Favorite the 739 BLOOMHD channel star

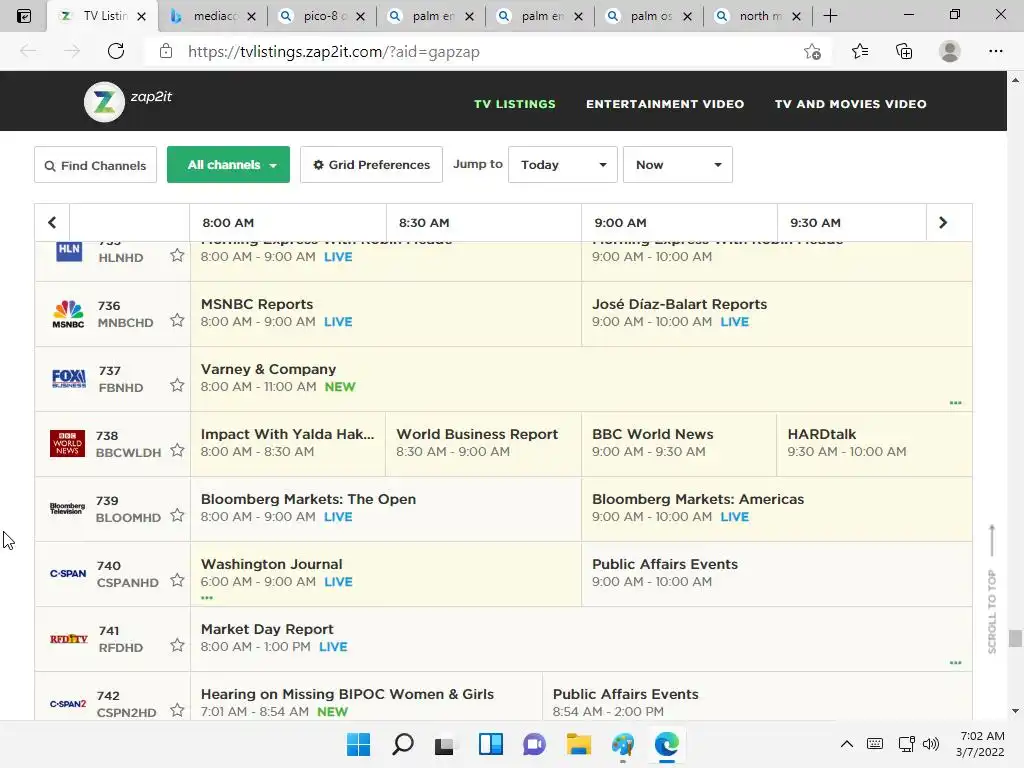(x=177, y=515)
